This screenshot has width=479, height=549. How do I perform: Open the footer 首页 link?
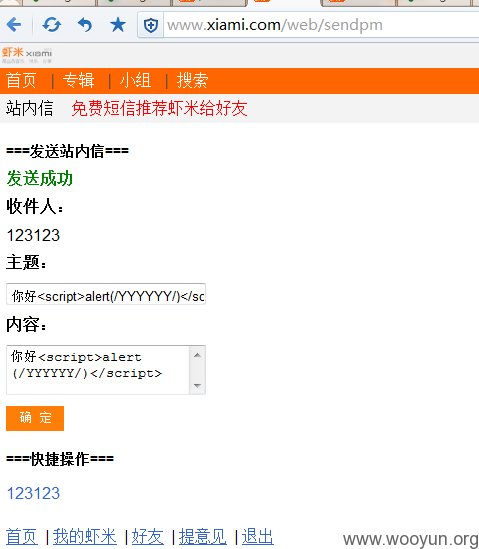click(21, 537)
